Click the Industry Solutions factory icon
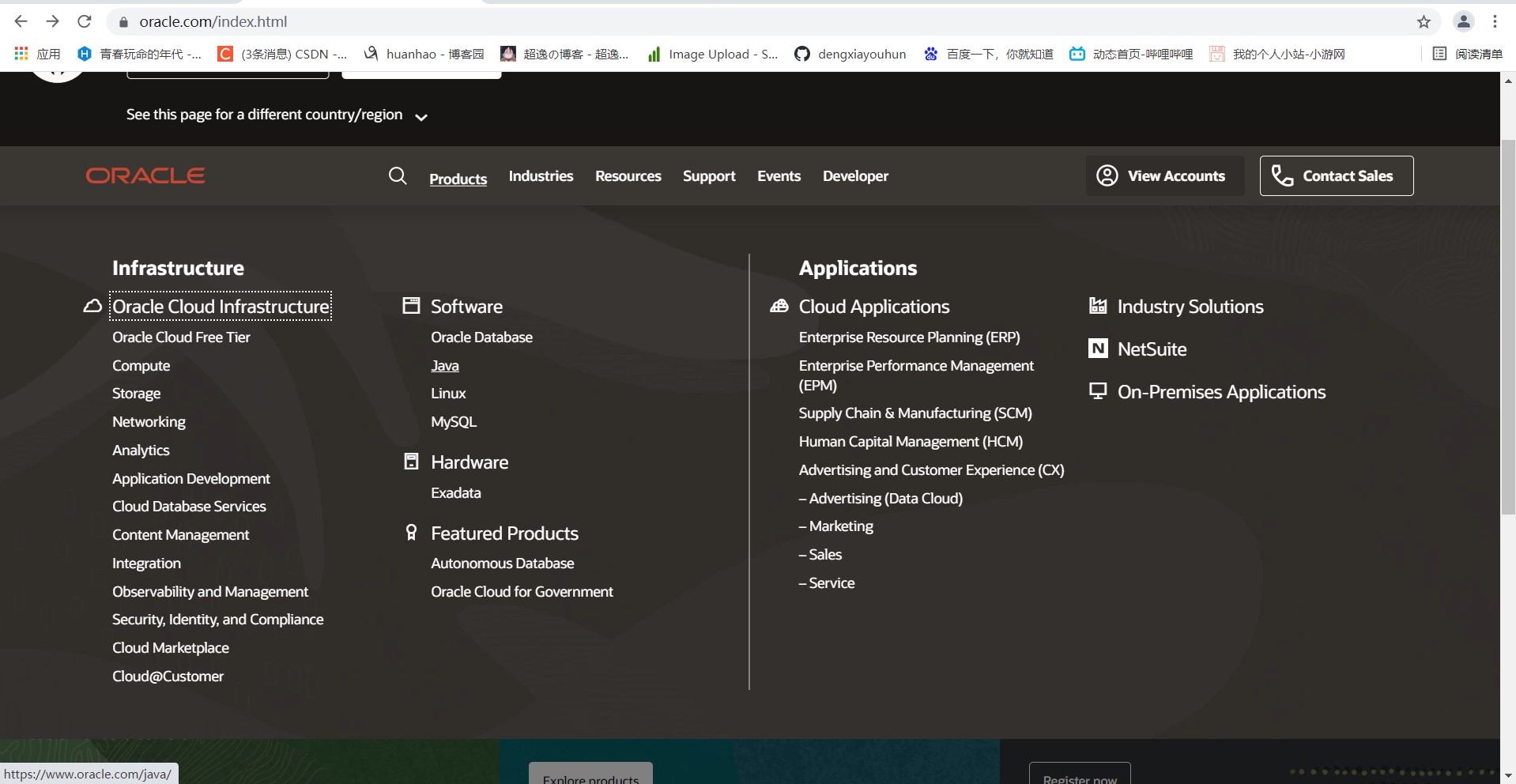 click(x=1098, y=306)
